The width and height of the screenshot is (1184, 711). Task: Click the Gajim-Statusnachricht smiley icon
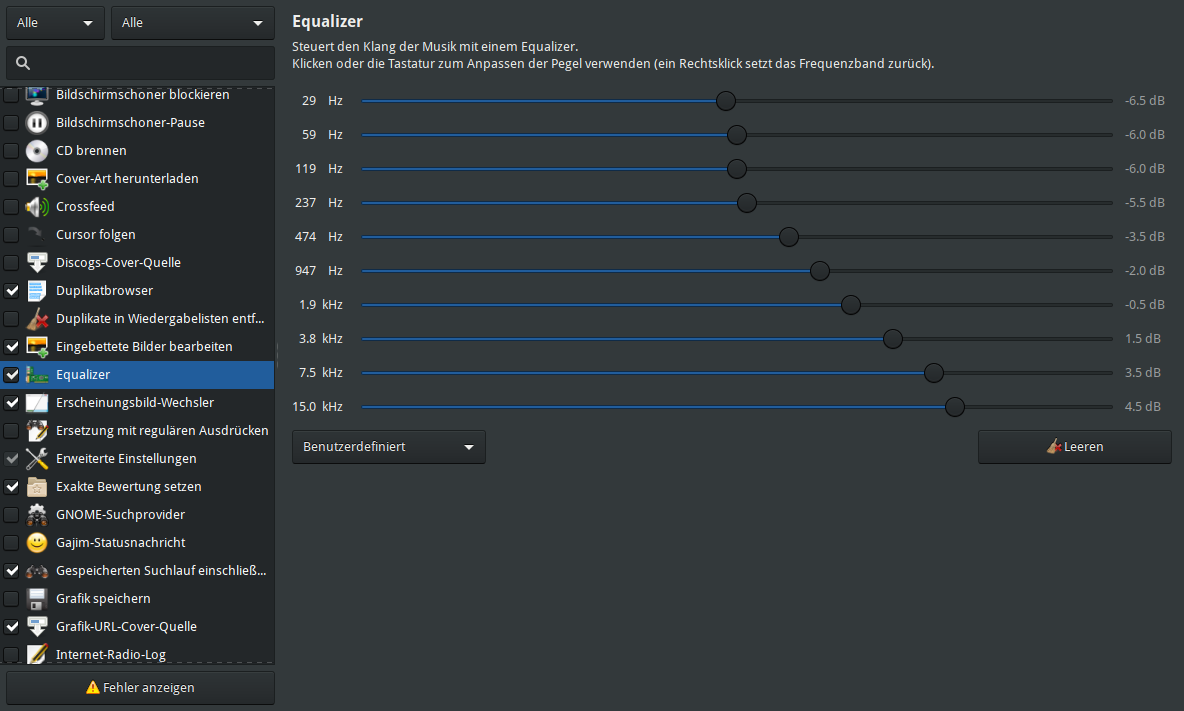tap(37, 542)
